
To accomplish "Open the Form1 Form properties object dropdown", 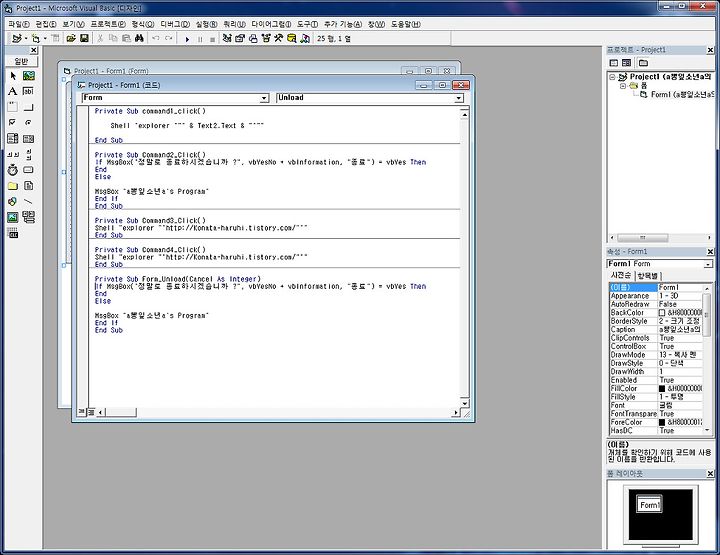I will pyautogui.click(x=708, y=264).
